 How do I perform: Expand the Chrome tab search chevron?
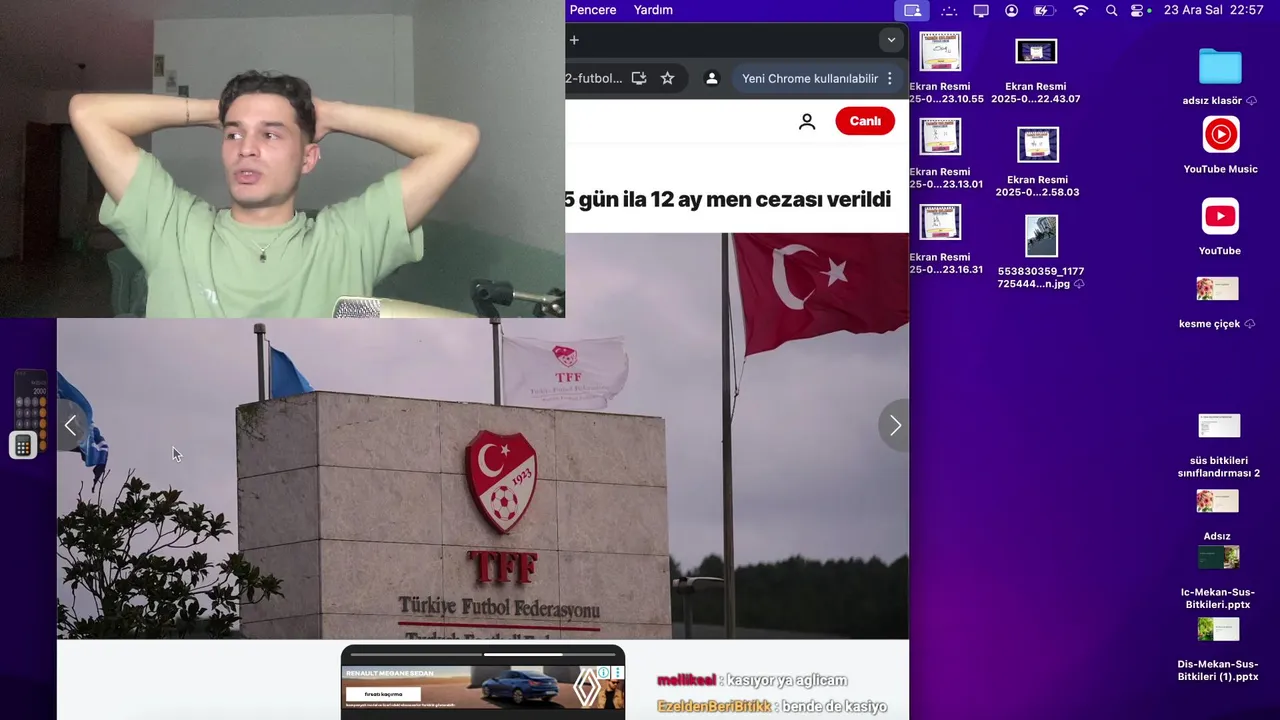(x=890, y=40)
